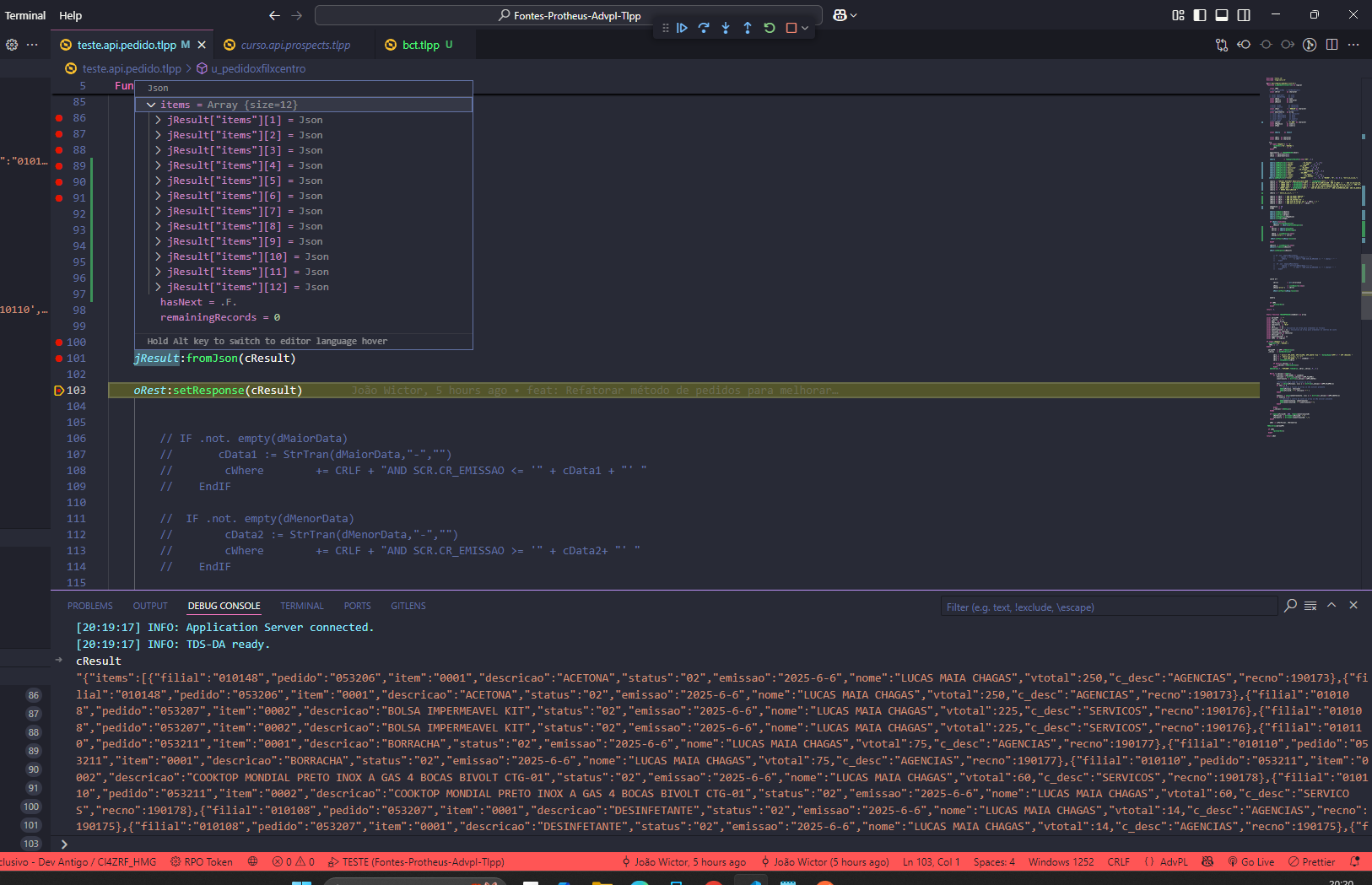Focus the debug console filter field
The image size is (1372, 885).
pyautogui.click(x=1109, y=607)
